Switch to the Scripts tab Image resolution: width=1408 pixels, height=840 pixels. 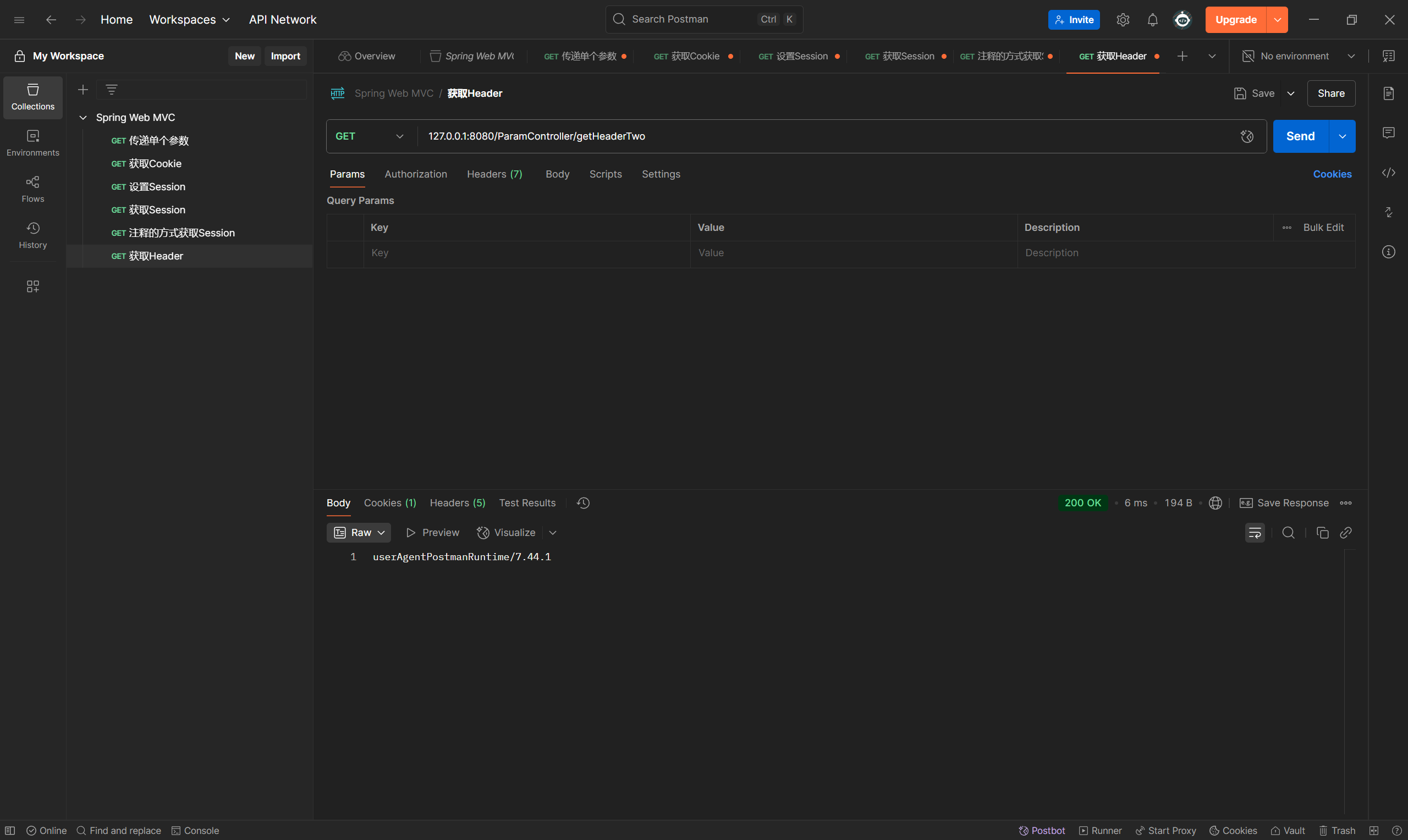[x=605, y=174]
